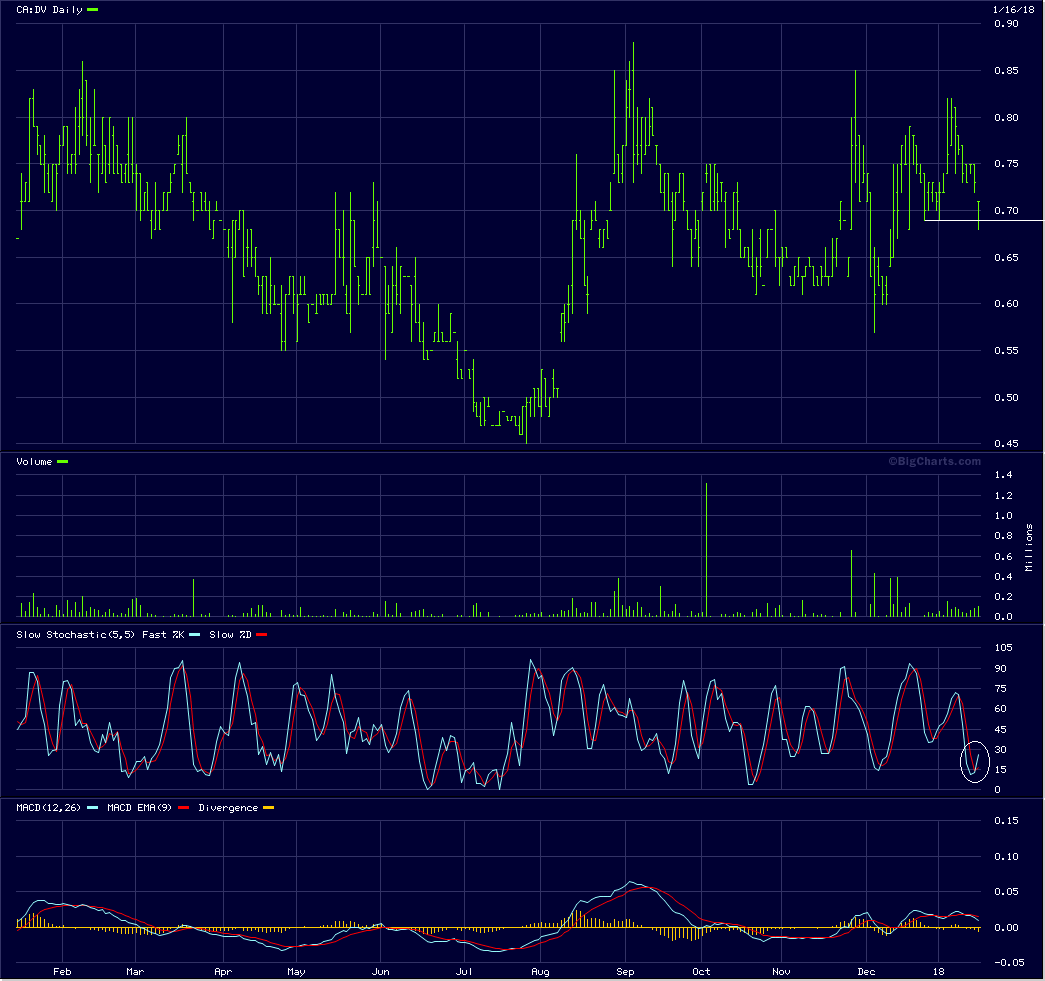Screen dimensions: 1045x981
Task: Click the yellow Divergence legend swatch
Action: 267,807
